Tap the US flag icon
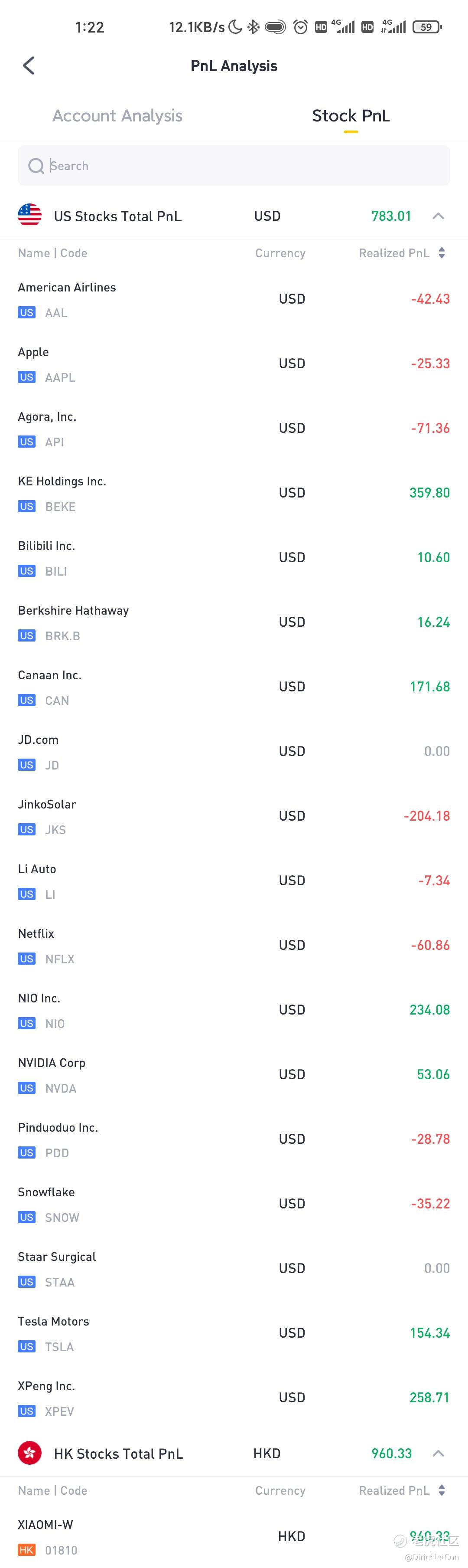This screenshot has width=468, height=1568. coord(30,216)
